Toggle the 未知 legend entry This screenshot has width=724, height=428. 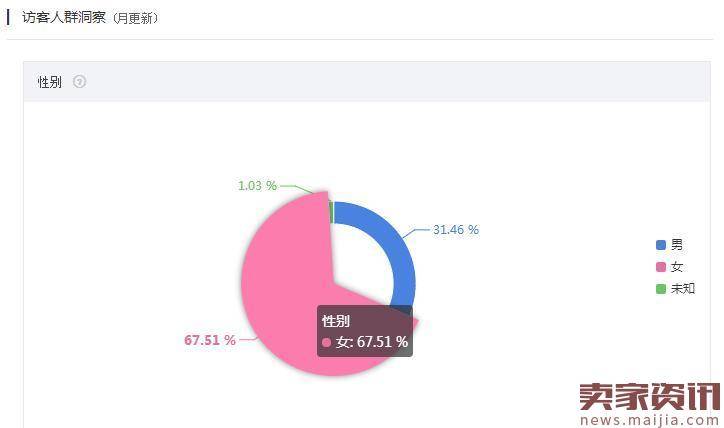pyautogui.click(x=675, y=289)
